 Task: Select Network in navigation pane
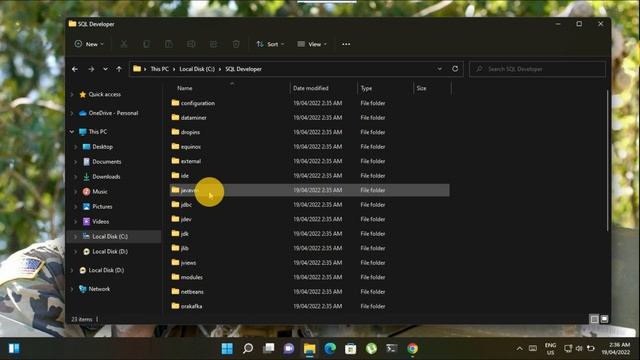[99, 289]
